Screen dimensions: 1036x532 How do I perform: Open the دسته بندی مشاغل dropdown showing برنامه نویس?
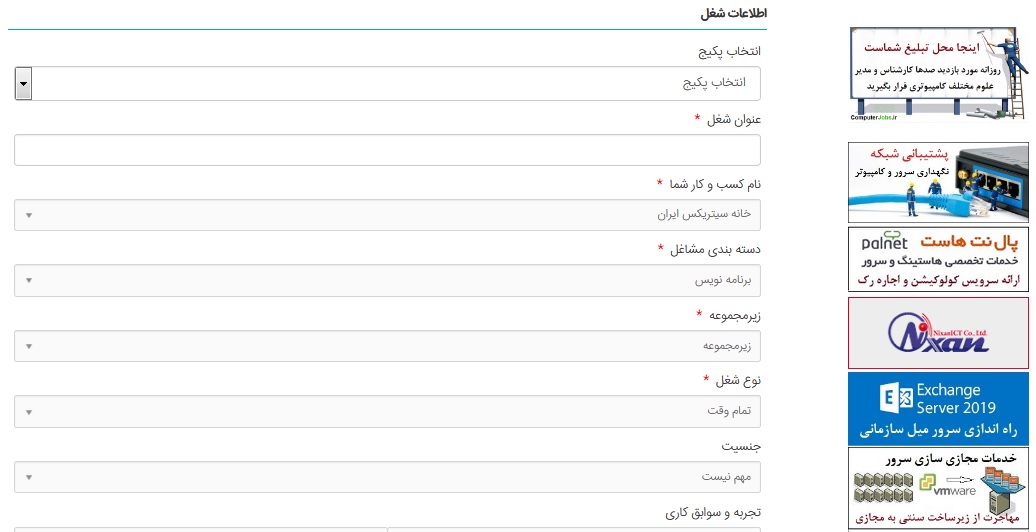click(x=387, y=280)
